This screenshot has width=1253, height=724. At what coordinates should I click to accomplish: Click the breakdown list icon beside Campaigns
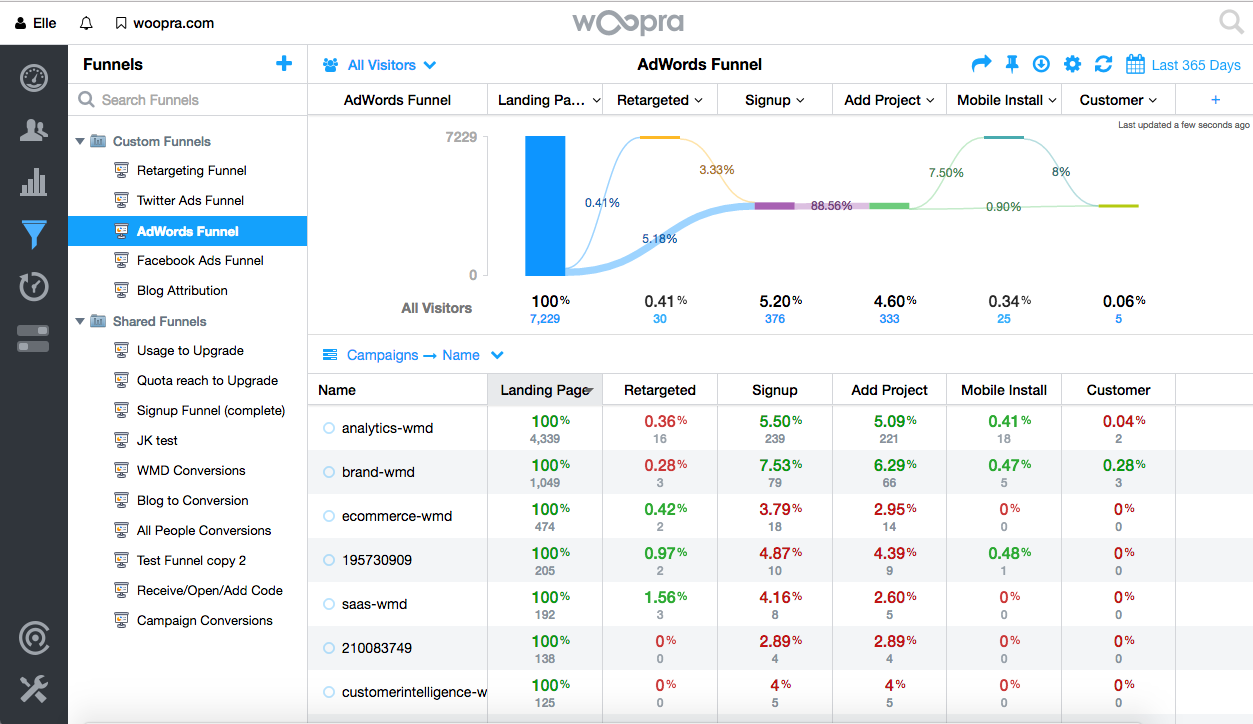330,355
